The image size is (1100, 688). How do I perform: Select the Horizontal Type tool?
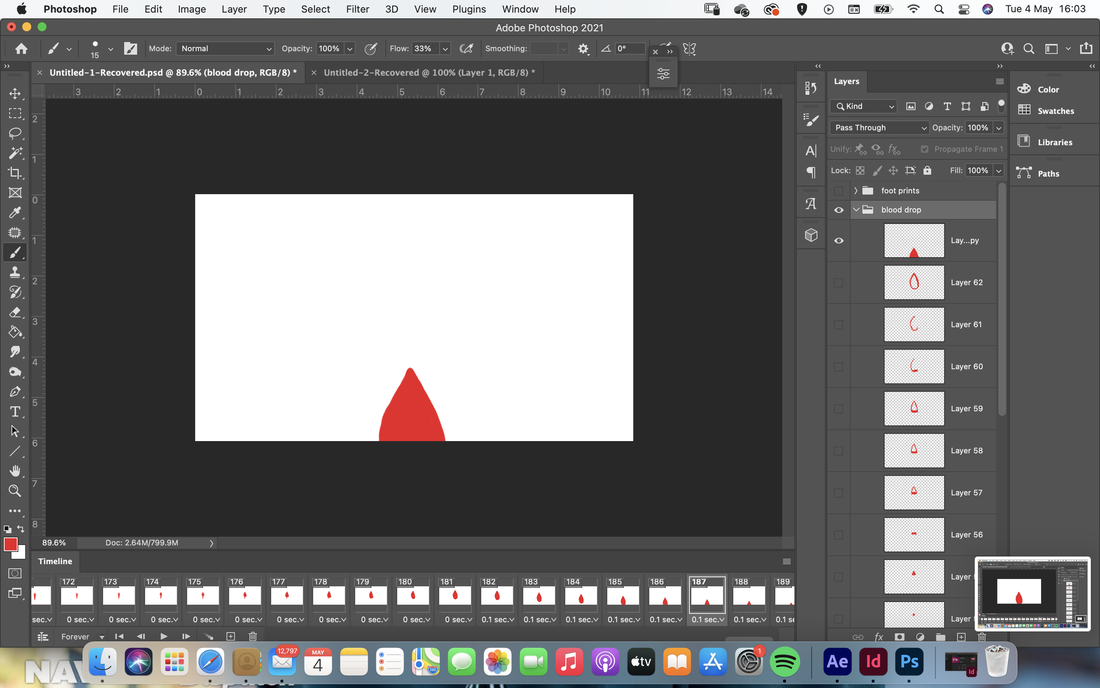click(x=15, y=412)
